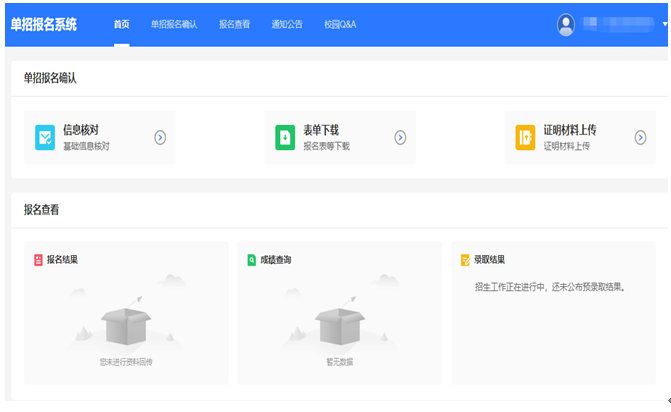Image resolution: width=671 pixels, height=412 pixels.
Task: Click the yellow 证明材料上传 upload icon
Action: point(526,138)
